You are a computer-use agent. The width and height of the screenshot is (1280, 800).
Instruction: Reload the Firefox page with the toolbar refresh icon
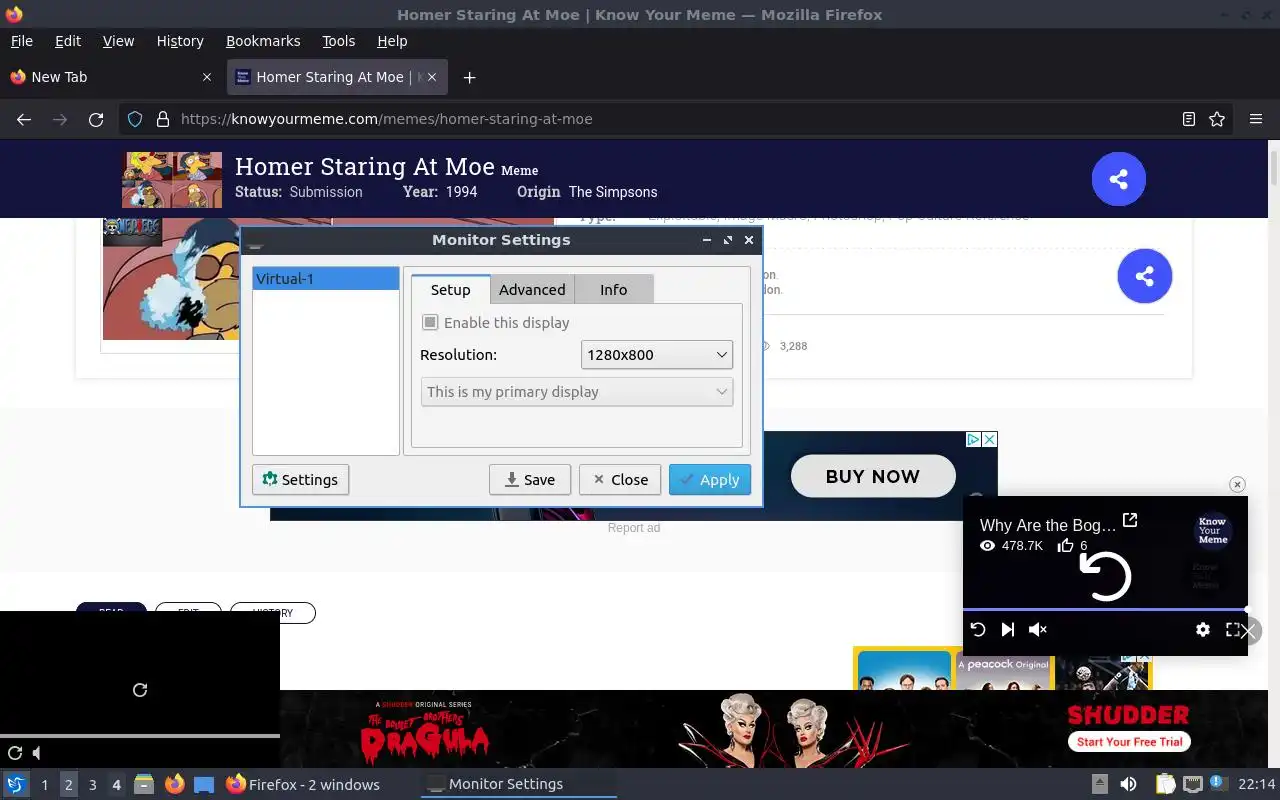pyautogui.click(x=96, y=119)
